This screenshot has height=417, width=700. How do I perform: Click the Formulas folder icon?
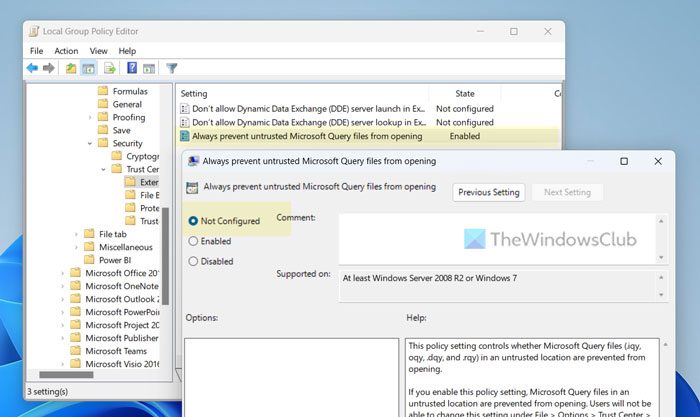coord(103,91)
